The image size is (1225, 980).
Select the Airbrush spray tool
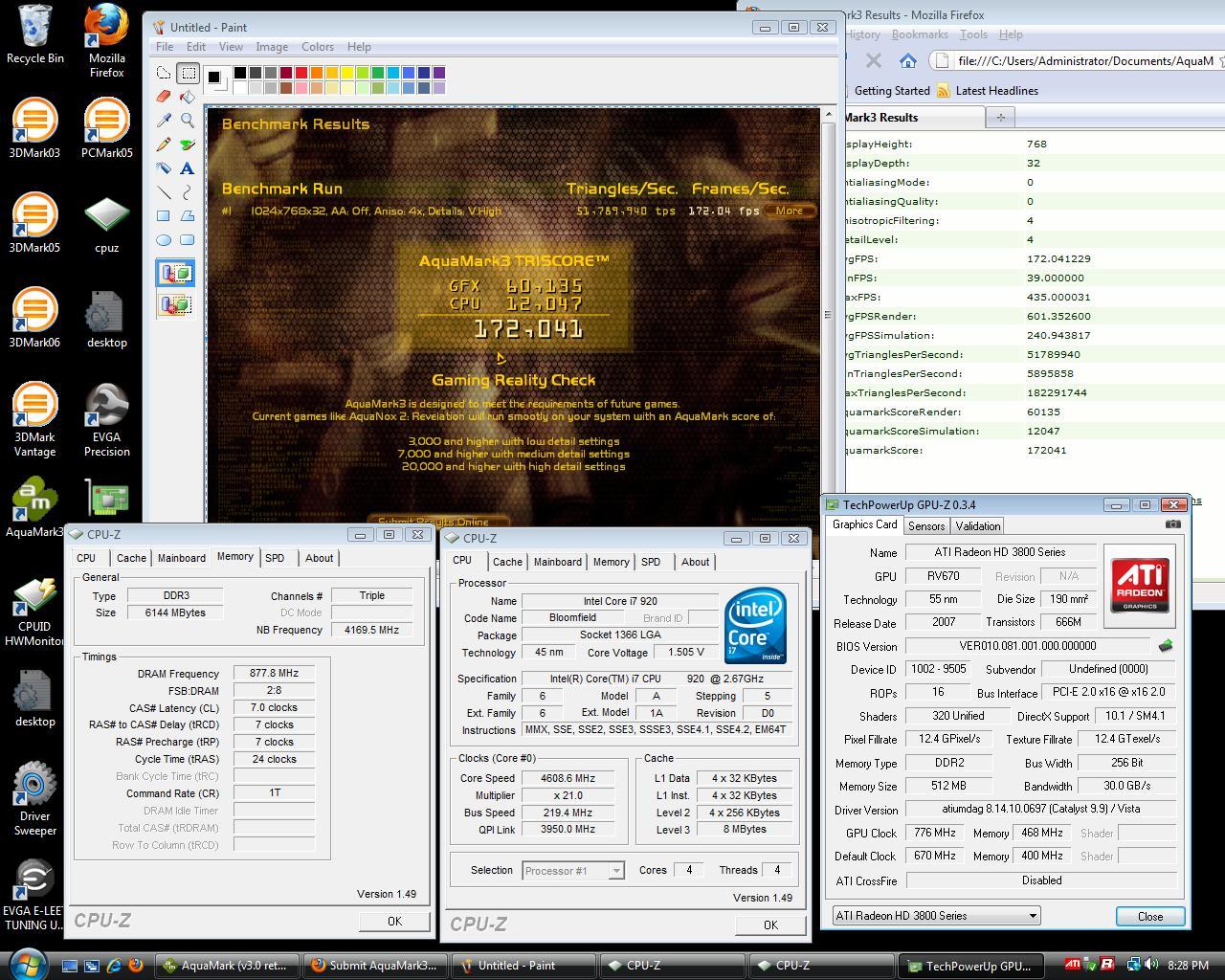coord(164,168)
